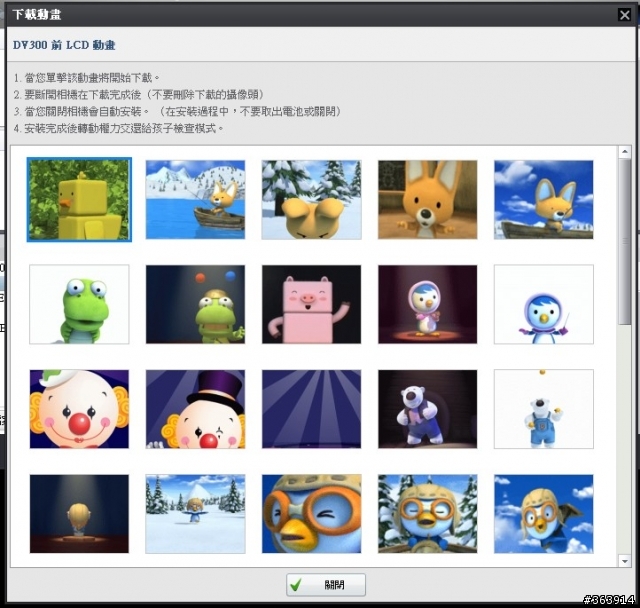The image size is (640, 608).
Task: Click the scrollbar down arrow
Action: click(624, 561)
